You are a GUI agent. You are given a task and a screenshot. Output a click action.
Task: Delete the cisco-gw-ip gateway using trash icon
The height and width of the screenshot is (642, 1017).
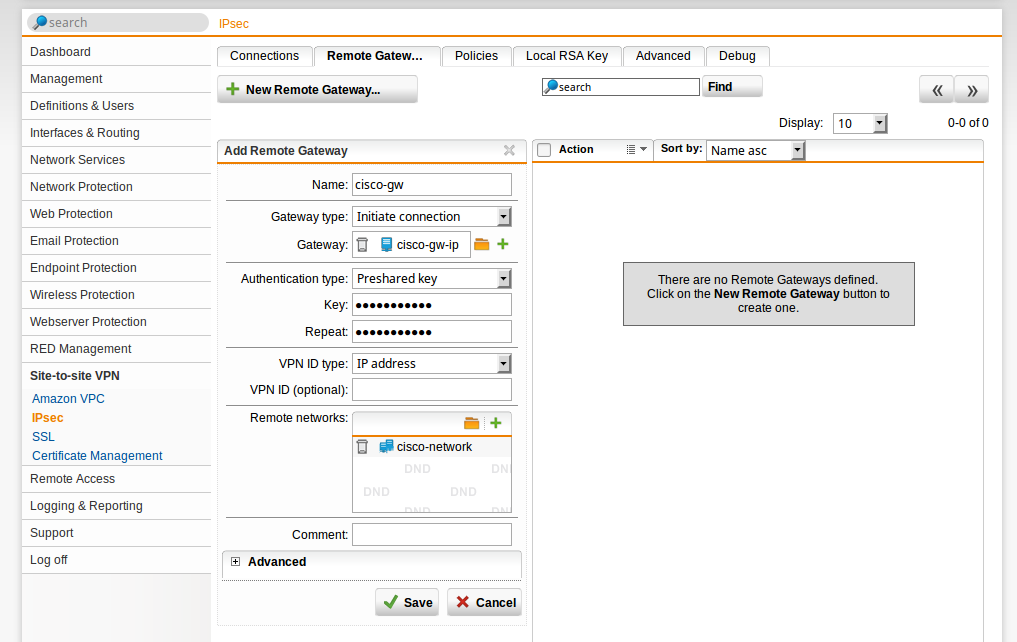point(364,243)
